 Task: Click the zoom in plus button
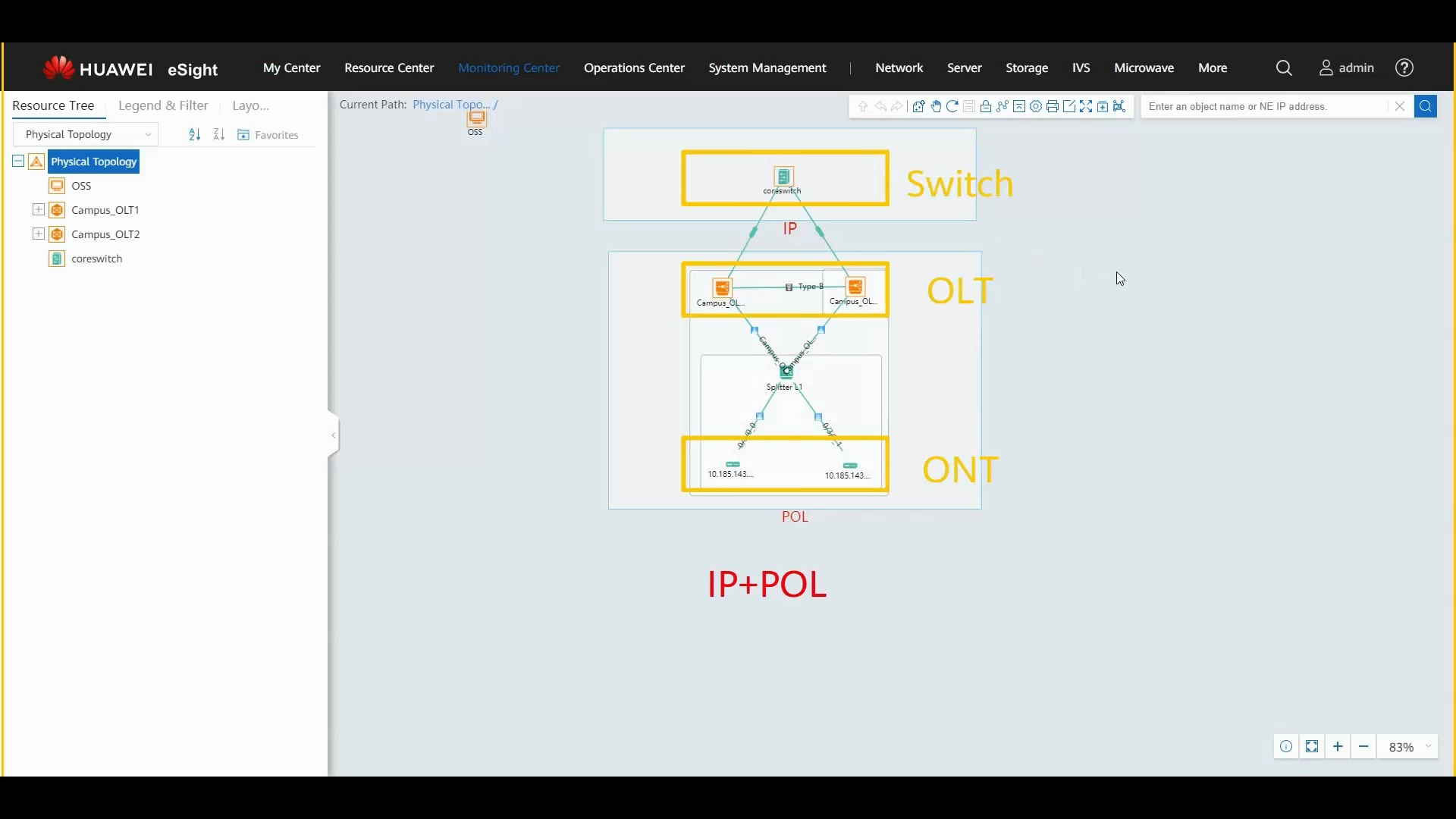(x=1338, y=747)
